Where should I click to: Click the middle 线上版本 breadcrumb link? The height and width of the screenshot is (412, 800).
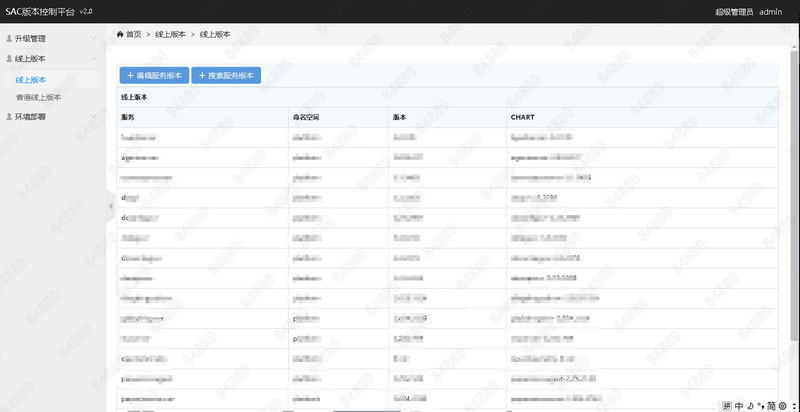170,34
